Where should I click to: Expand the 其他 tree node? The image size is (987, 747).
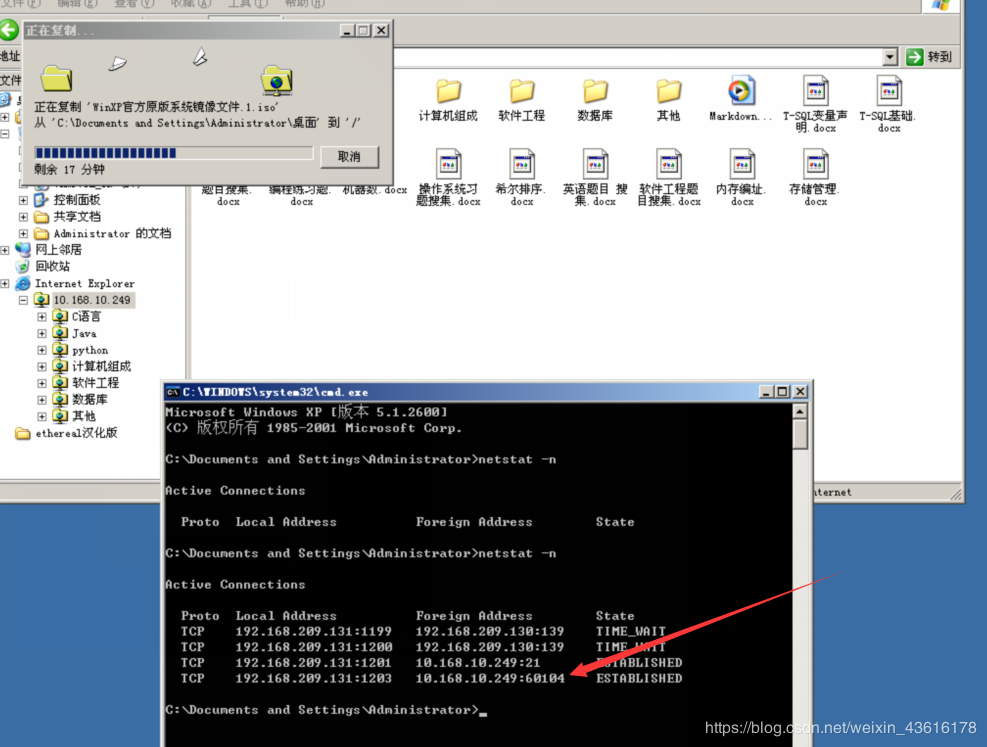[x=42, y=416]
